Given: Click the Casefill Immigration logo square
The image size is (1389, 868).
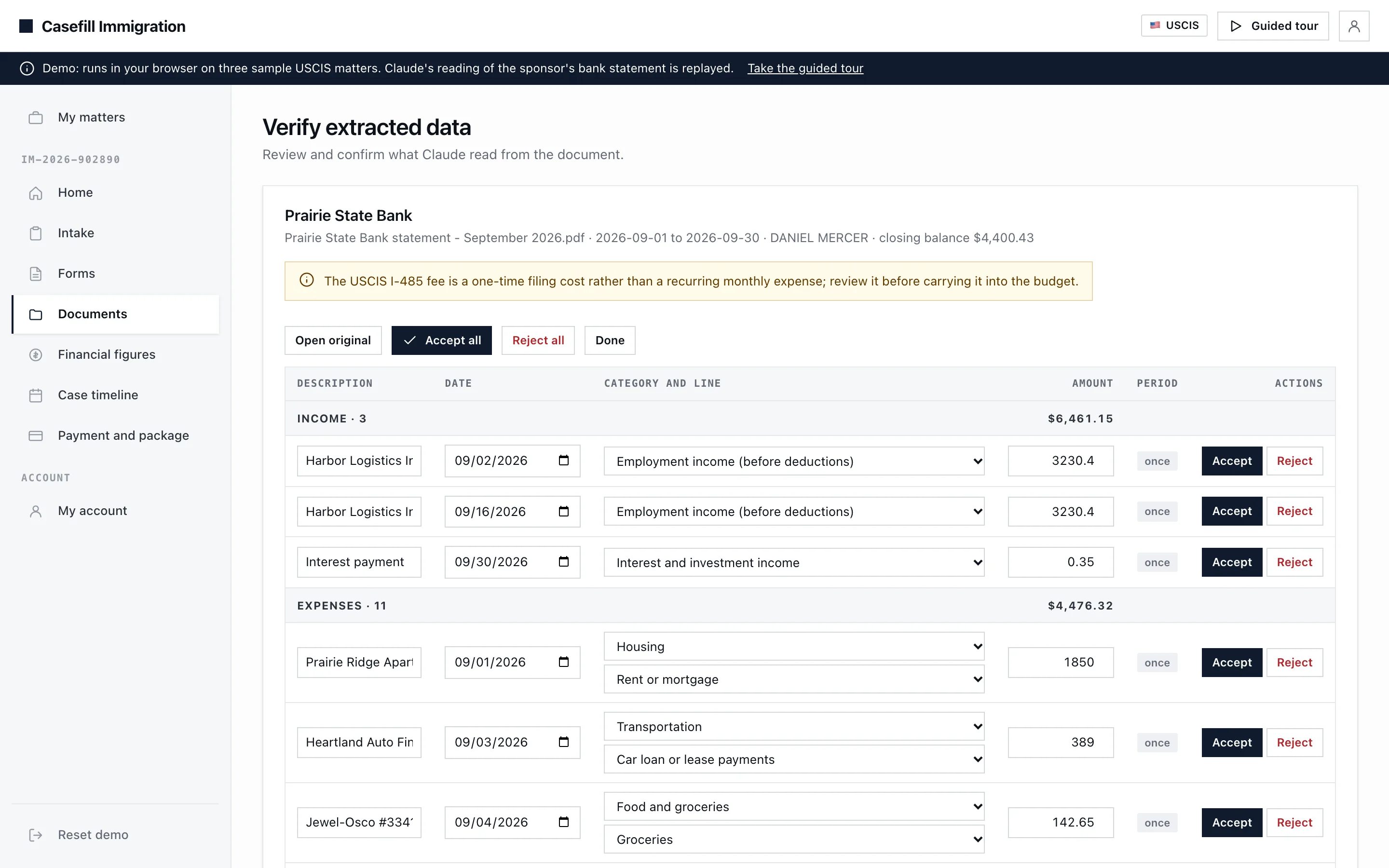Looking at the screenshot, I should pos(26,26).
